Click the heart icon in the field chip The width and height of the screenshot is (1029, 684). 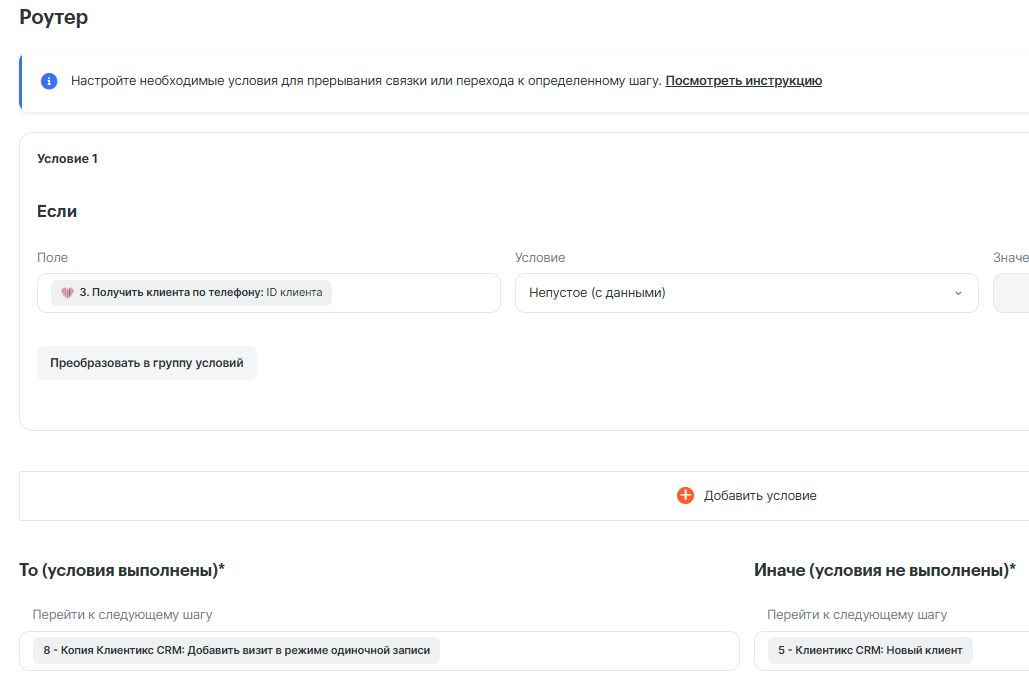67,293
